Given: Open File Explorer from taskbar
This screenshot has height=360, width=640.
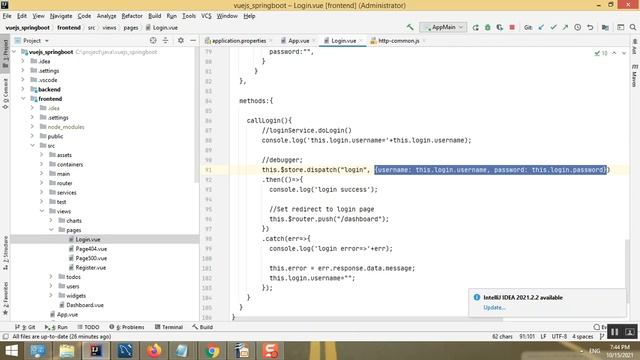Looking at the screenshot, I should (67, 351).
